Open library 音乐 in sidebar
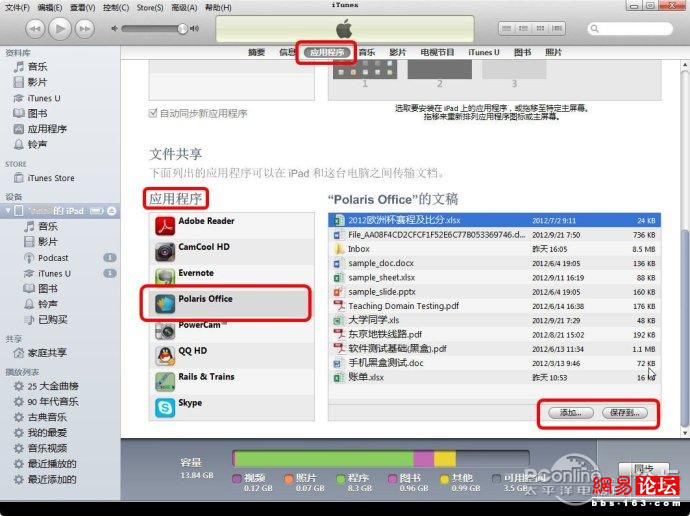The height and width of the screenshot is (516, 690). pos(37,67)
